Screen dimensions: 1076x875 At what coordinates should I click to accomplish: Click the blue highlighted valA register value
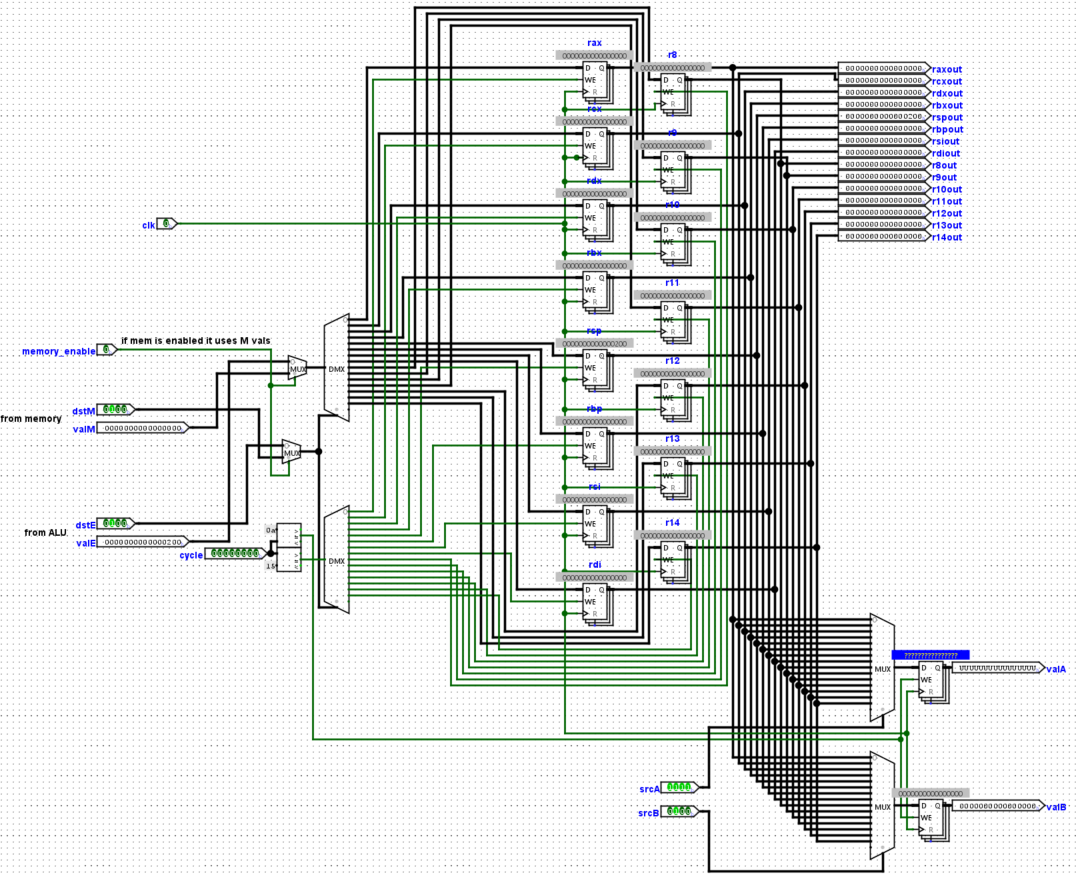click(x=931, y=655)
